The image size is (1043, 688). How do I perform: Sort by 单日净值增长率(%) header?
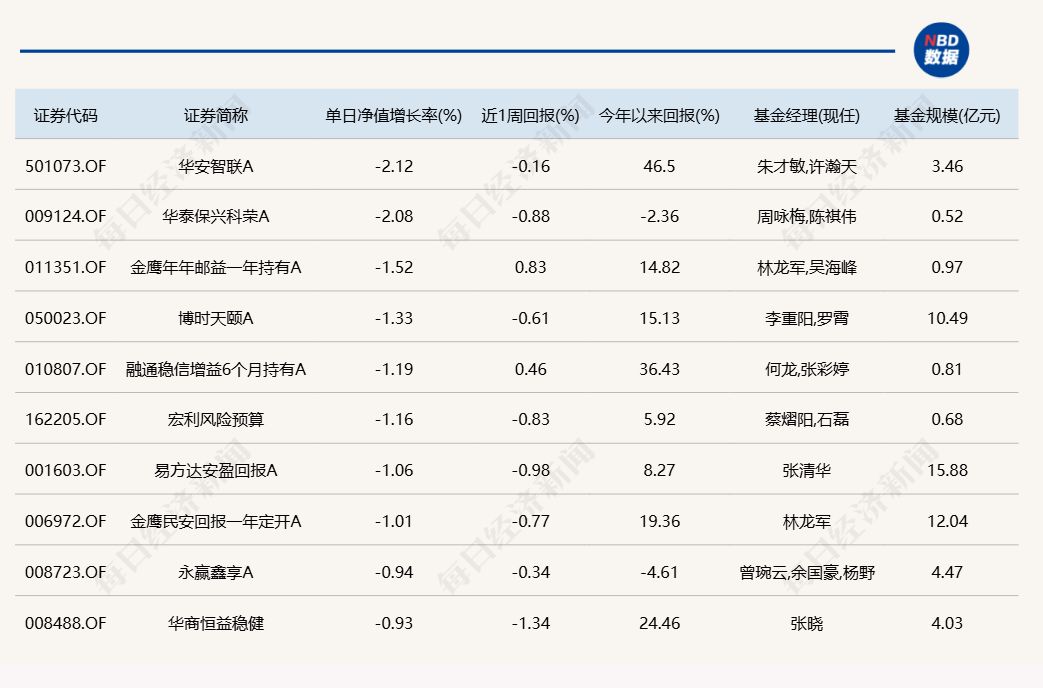coord(394,115)
